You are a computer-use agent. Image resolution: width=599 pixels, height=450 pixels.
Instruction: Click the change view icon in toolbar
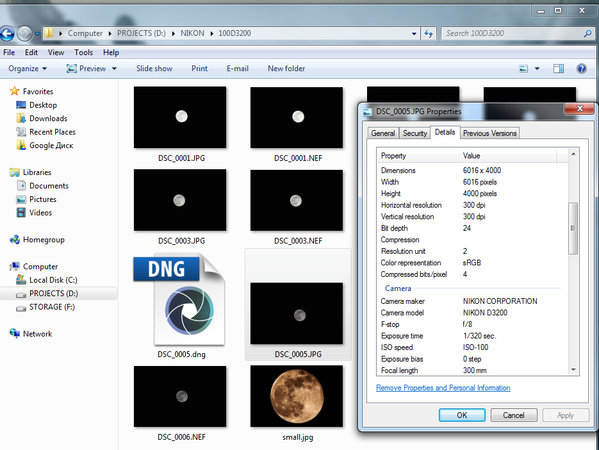pos(523,69)
